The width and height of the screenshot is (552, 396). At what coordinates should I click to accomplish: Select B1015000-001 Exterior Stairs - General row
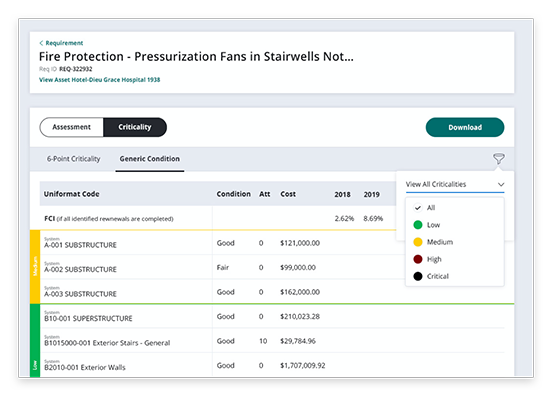coord(272,341)
